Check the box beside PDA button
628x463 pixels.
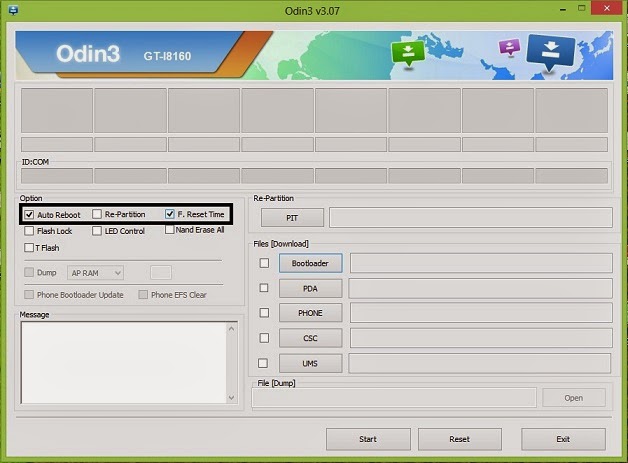[264, 288]
